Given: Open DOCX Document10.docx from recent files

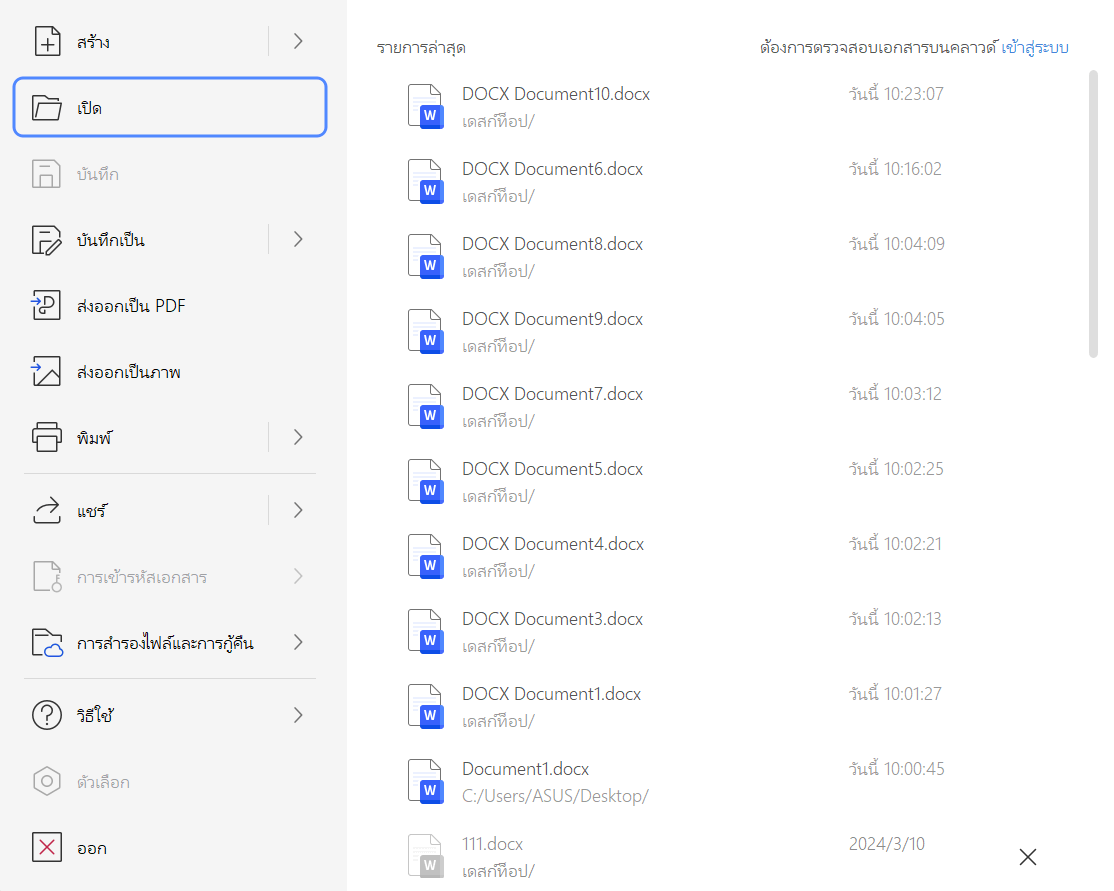Looking at the screenshot, I should [x=554, y=93].
